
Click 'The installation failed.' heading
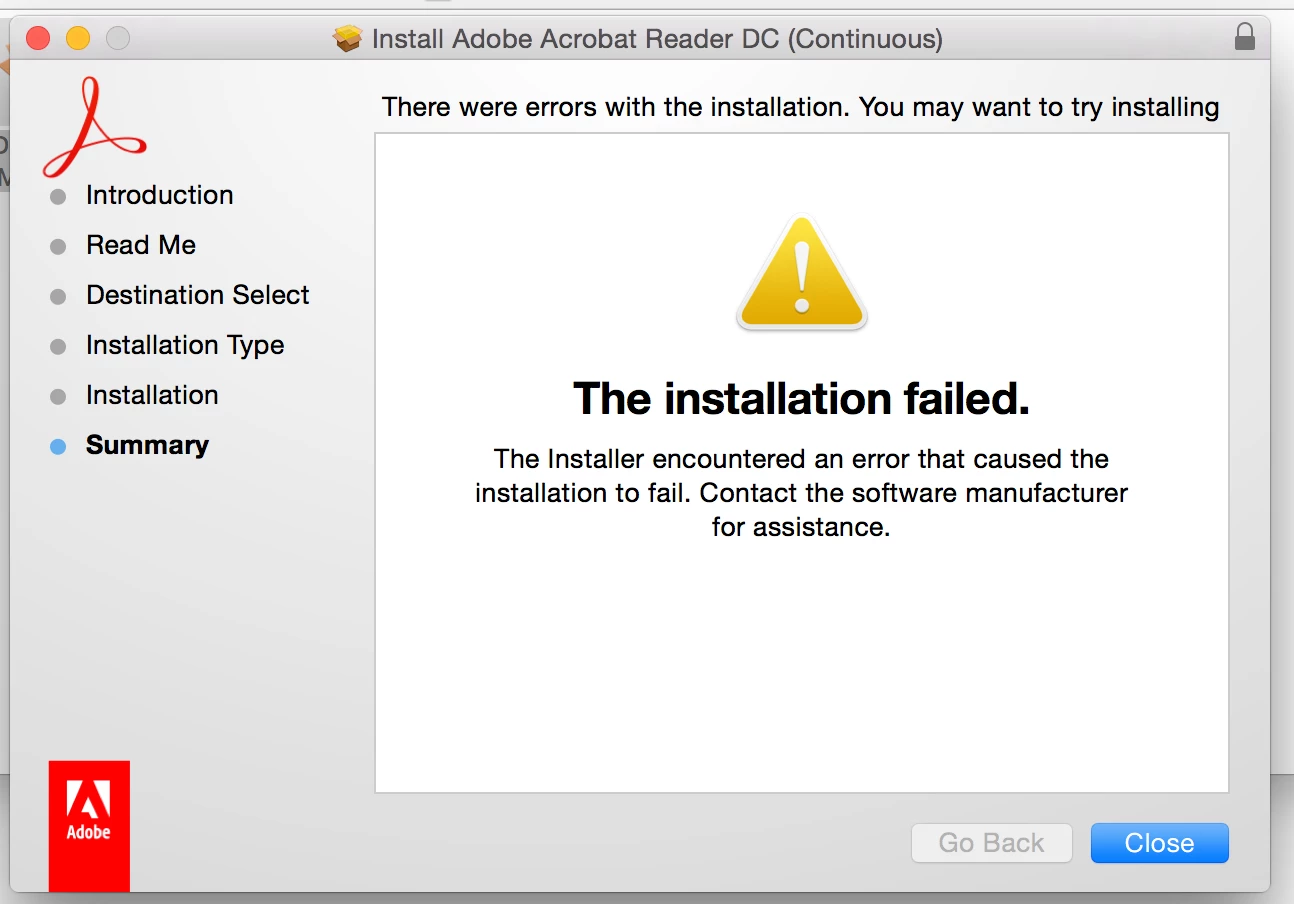[x=801, y=399]
